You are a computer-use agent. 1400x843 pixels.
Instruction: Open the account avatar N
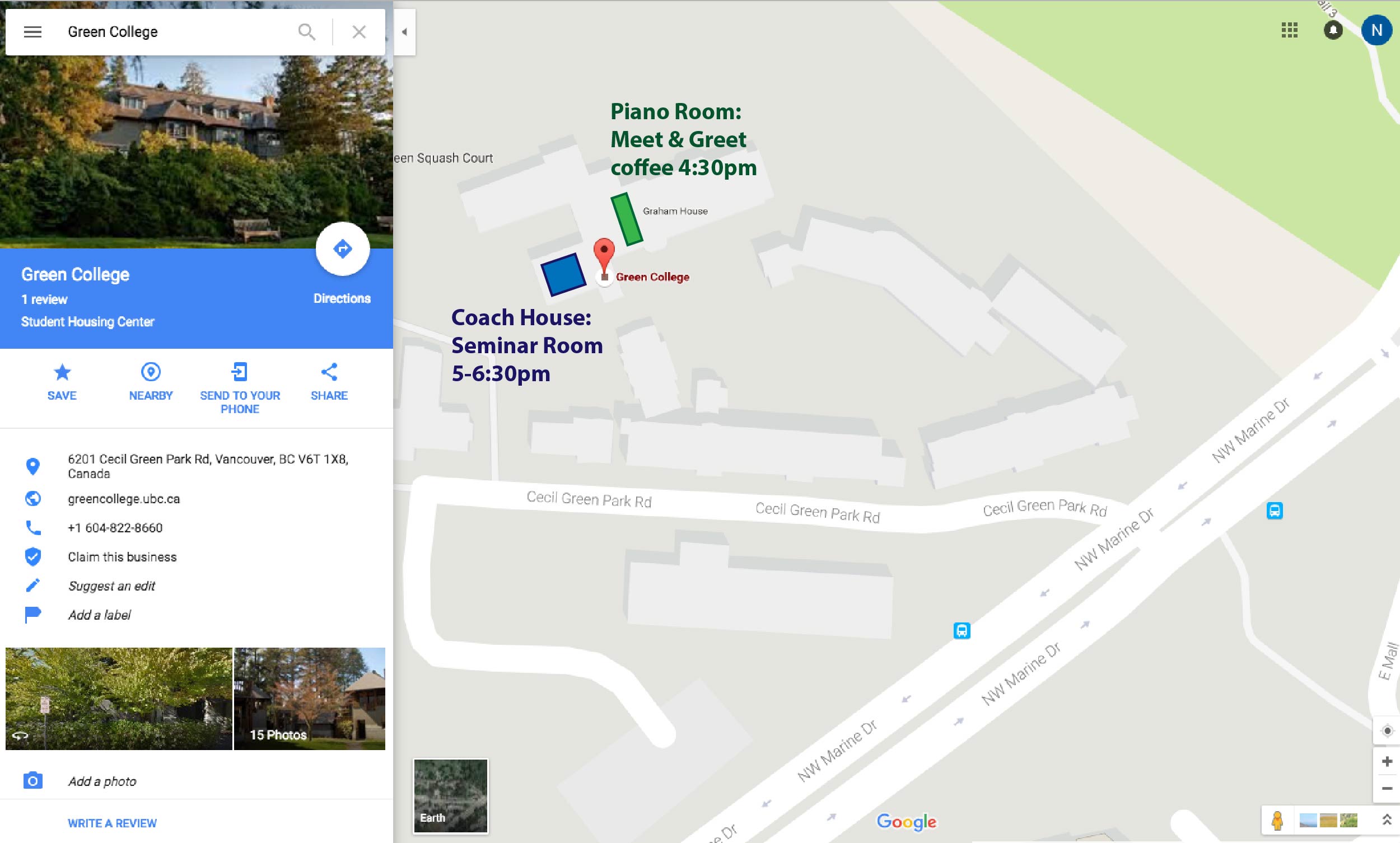pyautogui.click(x=1376, y=30)
